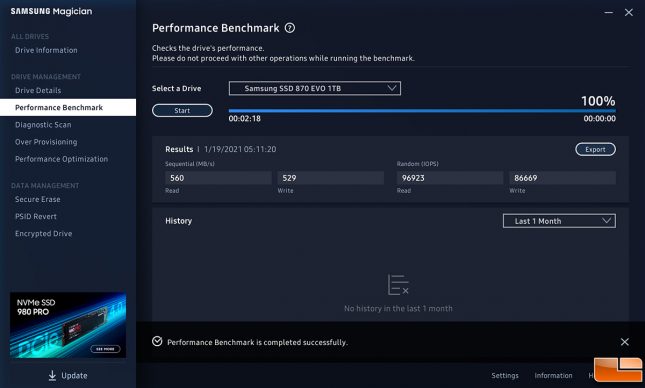645x388 pixels.
Task: Open Encrypted Drive page
Action: click(x=43, y=234)
